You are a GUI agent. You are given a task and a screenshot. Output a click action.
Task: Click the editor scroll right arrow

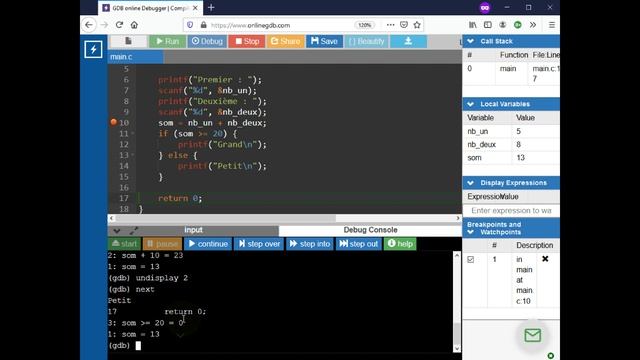pos(458,218)
